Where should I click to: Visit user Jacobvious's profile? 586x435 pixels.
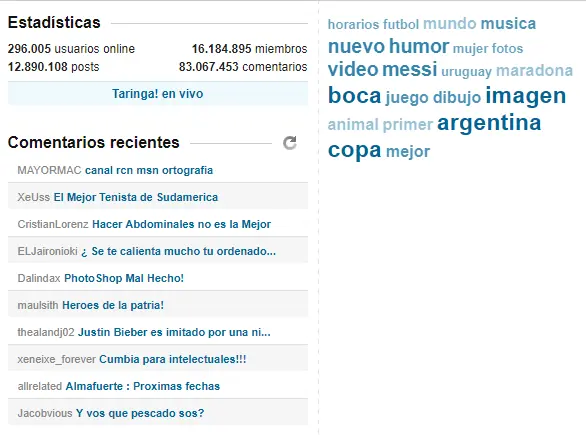click(x=45, y=413)
